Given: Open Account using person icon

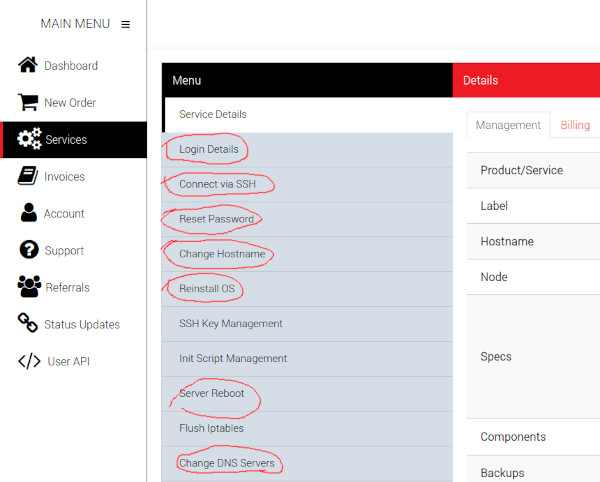Looking at the screenshot, I should tap(29, 212).
